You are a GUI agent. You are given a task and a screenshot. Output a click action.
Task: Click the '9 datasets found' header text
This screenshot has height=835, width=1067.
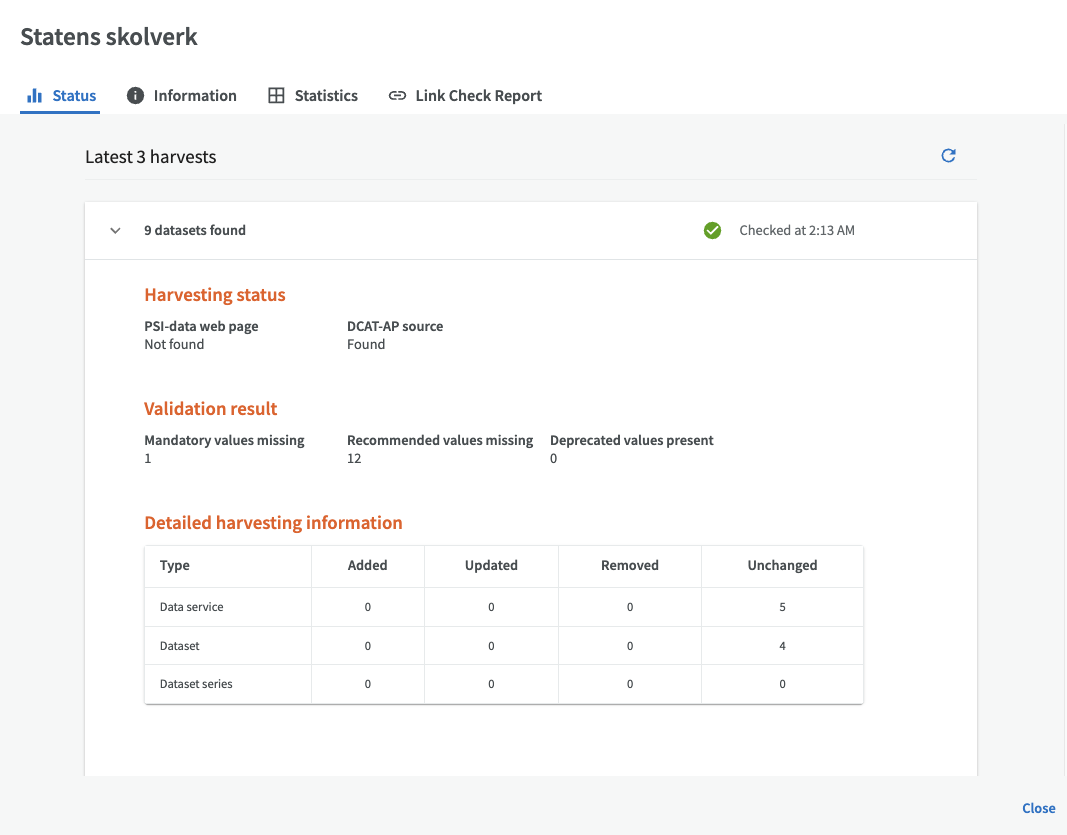click(195, 230)
